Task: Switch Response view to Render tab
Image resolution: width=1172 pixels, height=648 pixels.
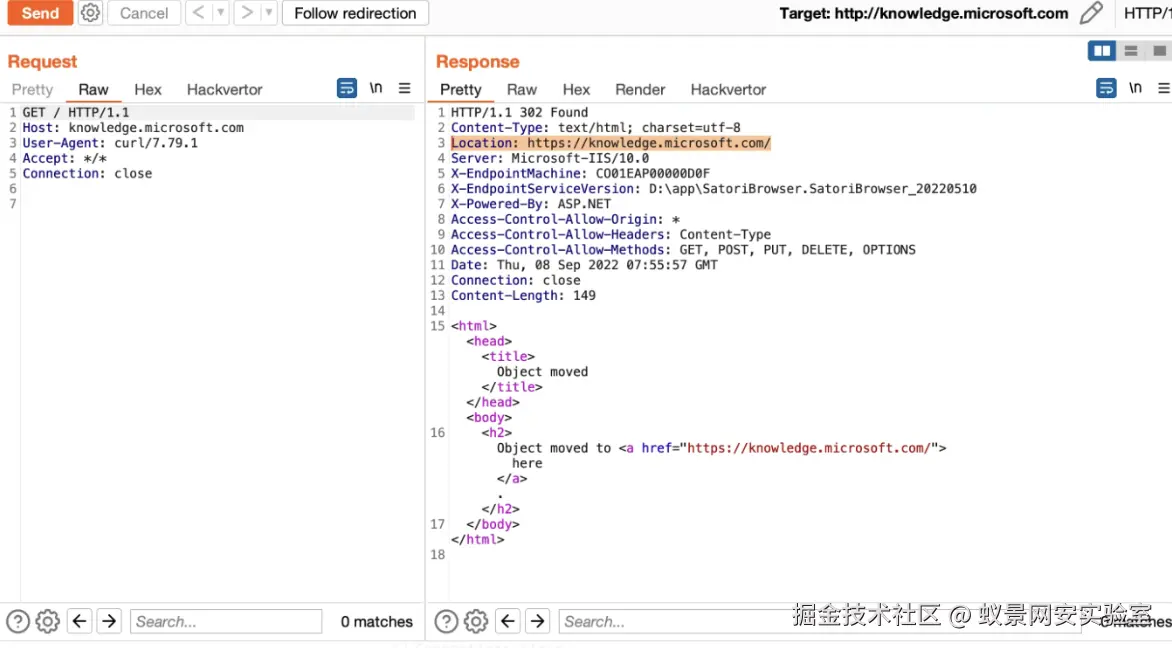Action: (640, 89)
